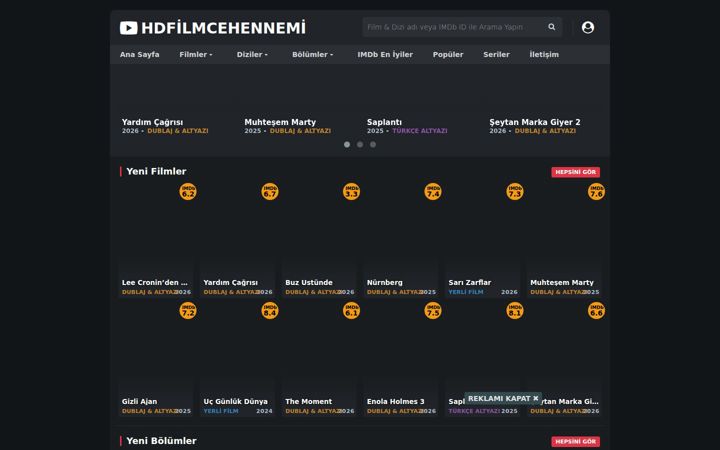
Task: Click HEPSİNİ GÖR next to Yeni Bölümler
Action: pos(575,442)
